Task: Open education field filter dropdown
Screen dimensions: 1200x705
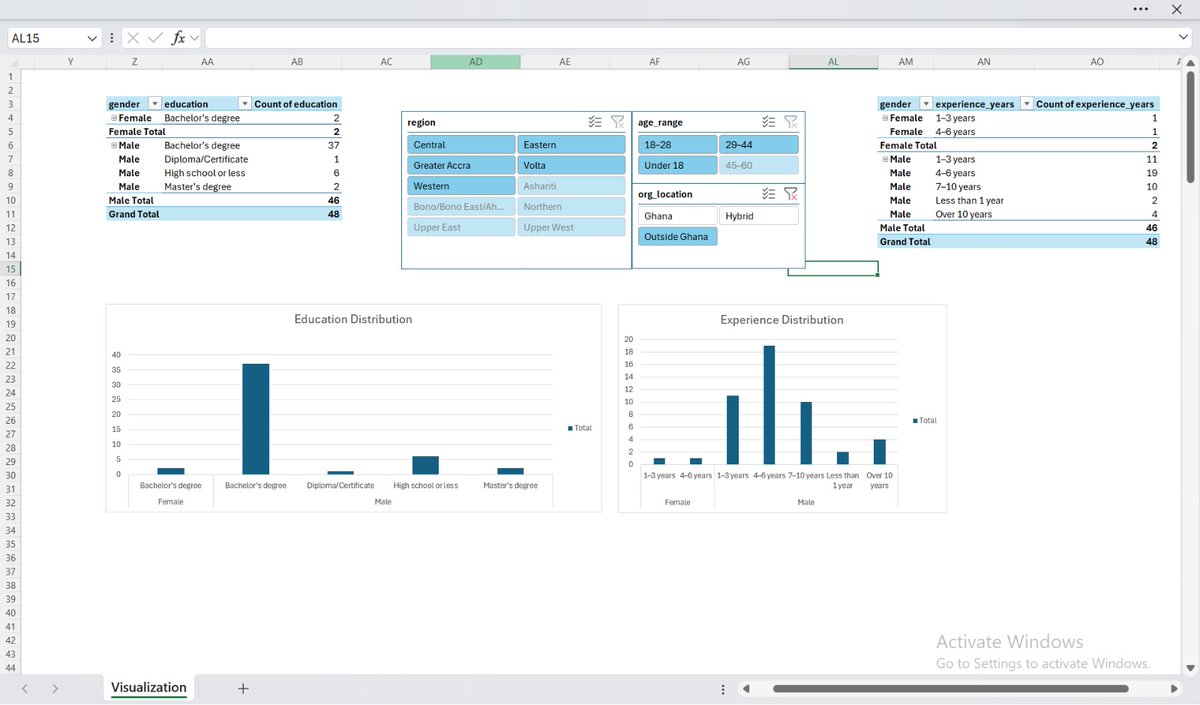Action: [x=245, y=104]
